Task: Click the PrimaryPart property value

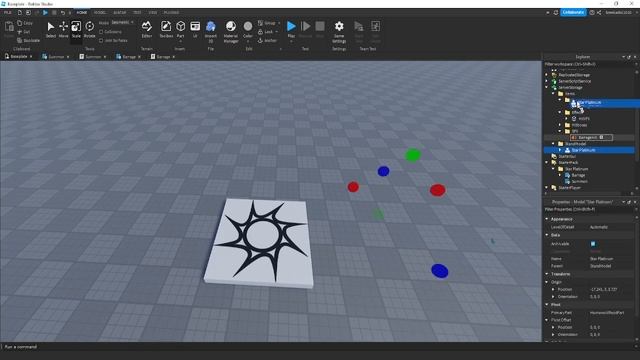Action: (607, 313)
